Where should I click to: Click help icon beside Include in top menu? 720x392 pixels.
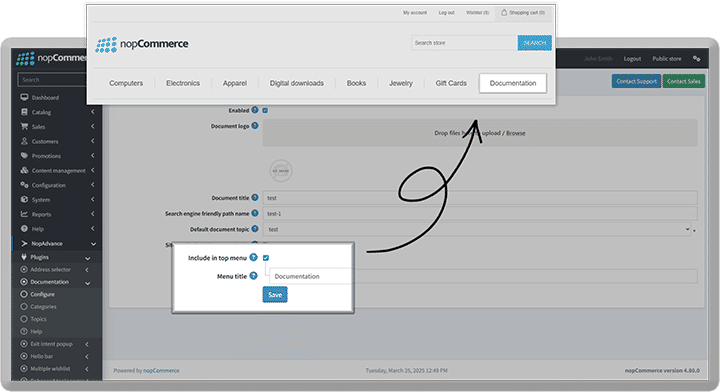(x=253, y=257)
